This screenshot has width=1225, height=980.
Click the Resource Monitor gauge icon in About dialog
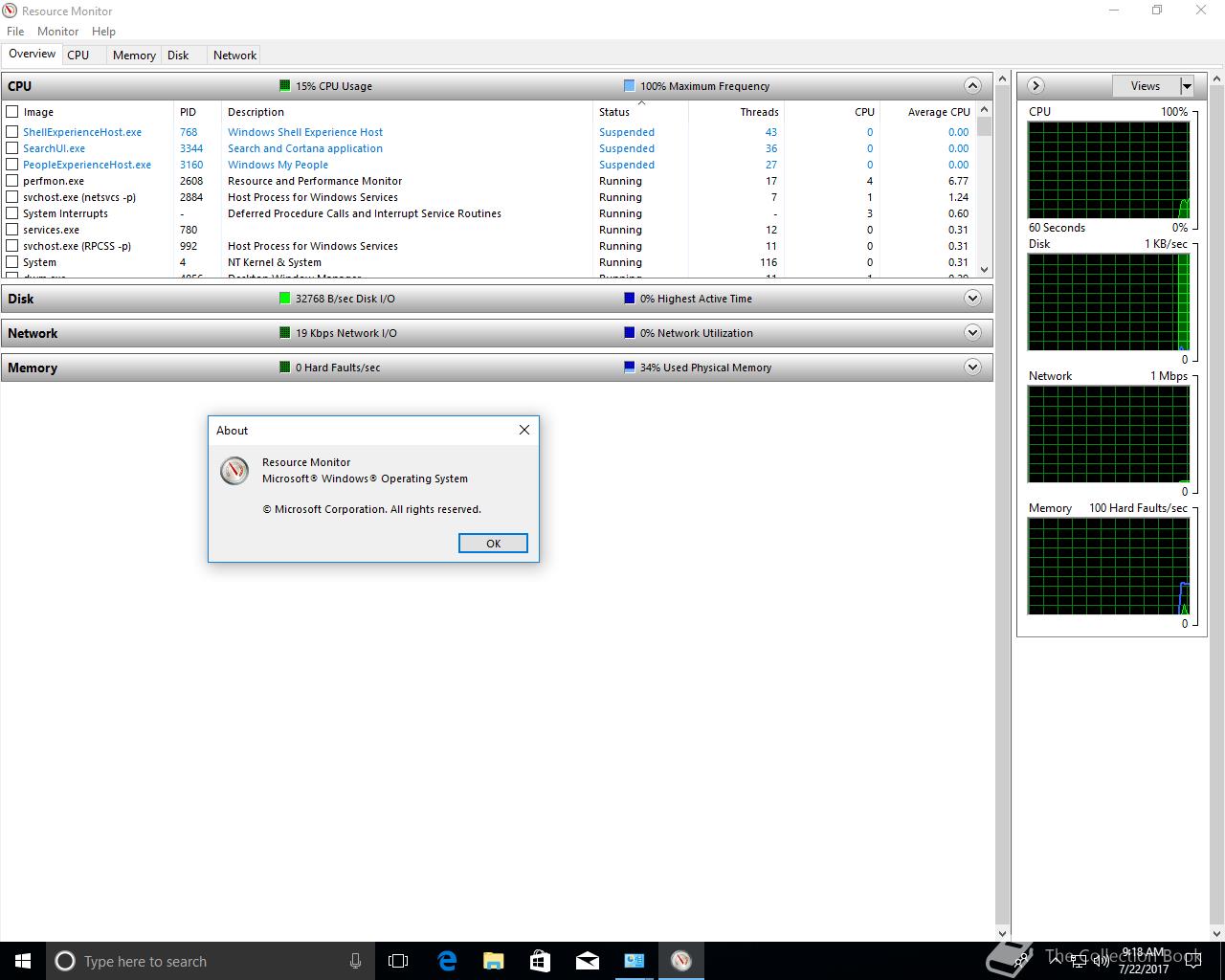click(234, 471)
